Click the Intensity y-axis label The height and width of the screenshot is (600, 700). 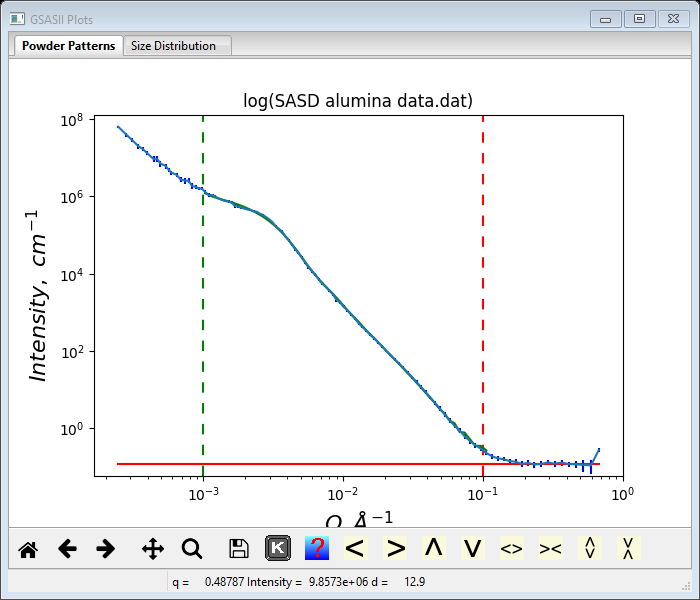tap(37, 296)
